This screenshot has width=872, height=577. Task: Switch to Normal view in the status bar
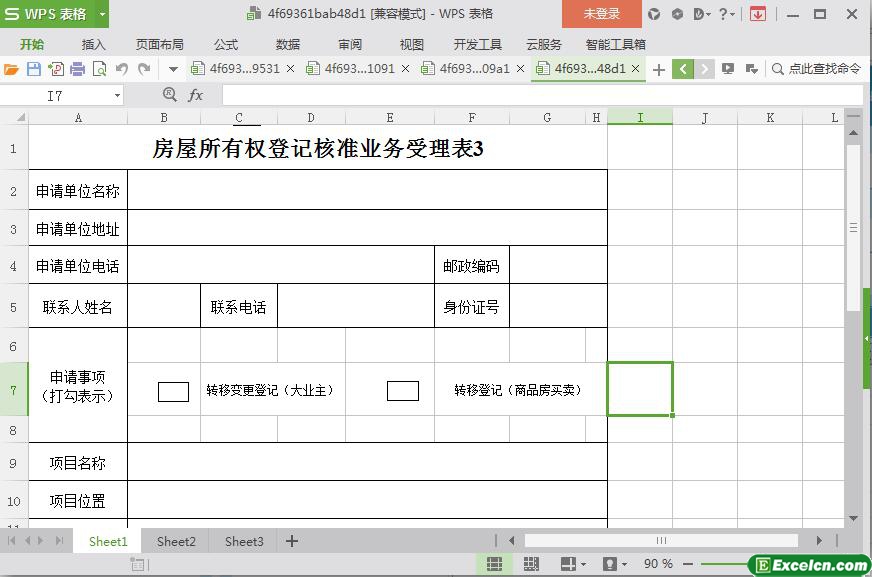click(x=494, y=564)
